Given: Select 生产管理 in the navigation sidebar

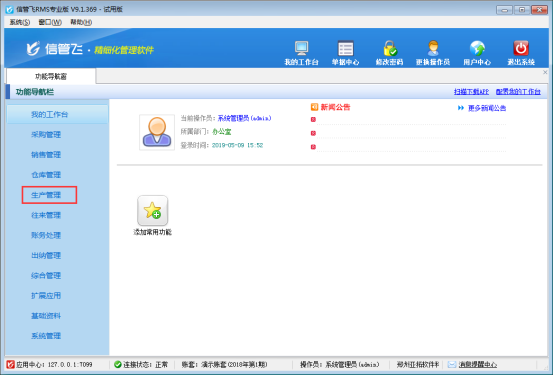Looking at the screenshot, I should pos(46,195).
